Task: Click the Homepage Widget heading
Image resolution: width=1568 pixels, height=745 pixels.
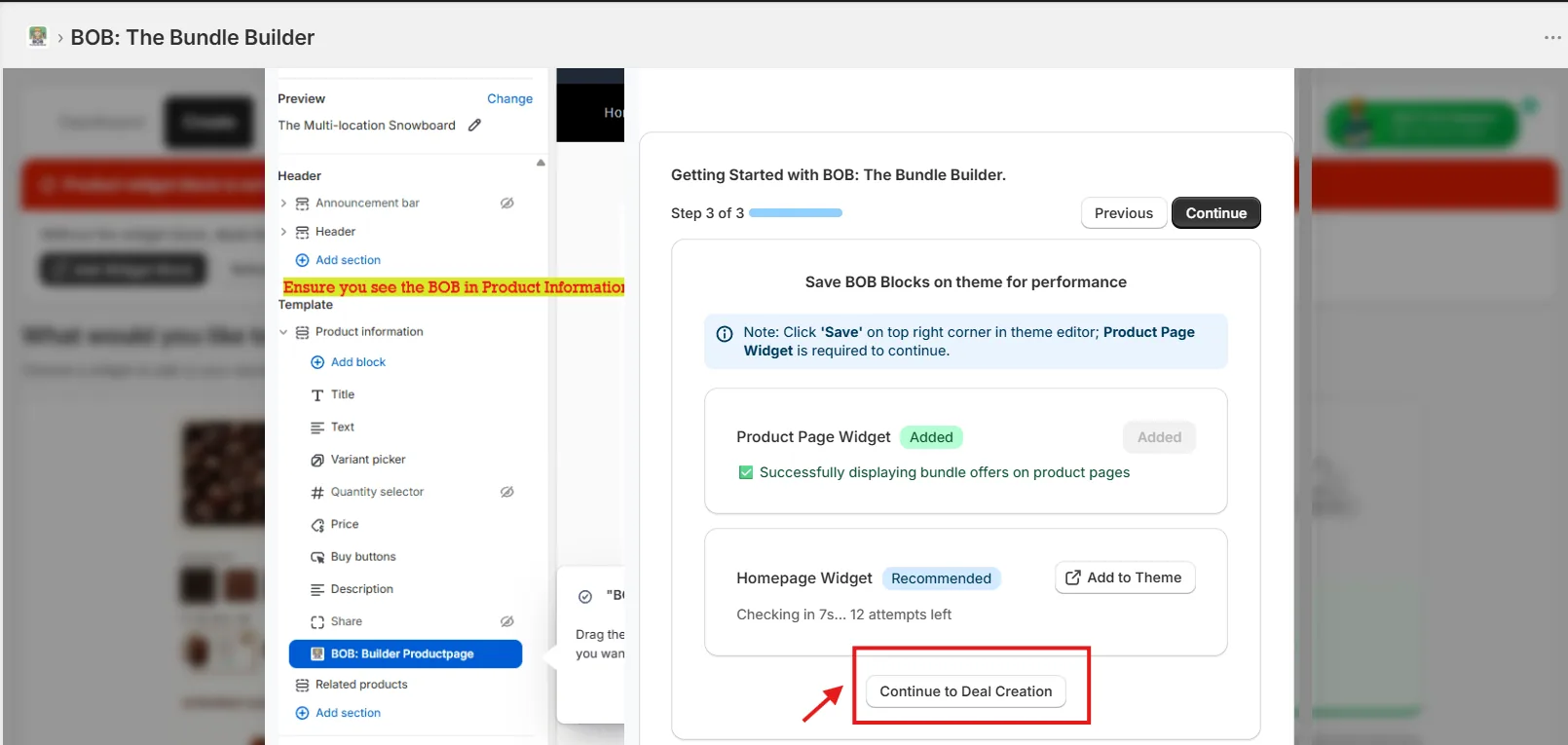Action: pyautogui.click(x=804, y=578)
